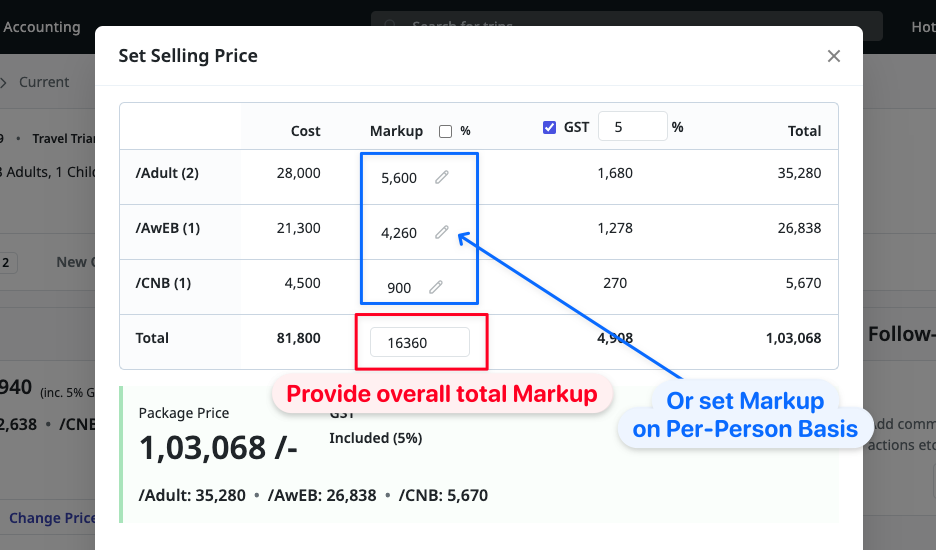
Task: Click the pencil icon beside Adult markup 5,600
Action: pyautogui.click(x=441, y=177)
